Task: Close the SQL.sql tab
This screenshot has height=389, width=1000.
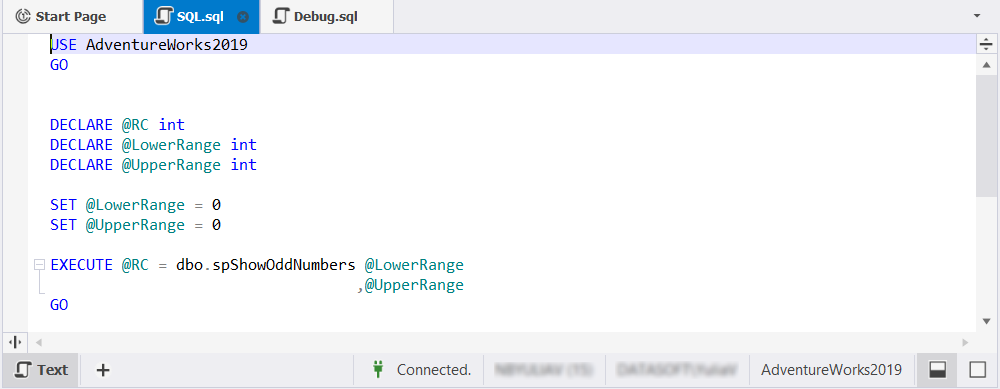Action: pyautogui.click(x=242, y=17)
